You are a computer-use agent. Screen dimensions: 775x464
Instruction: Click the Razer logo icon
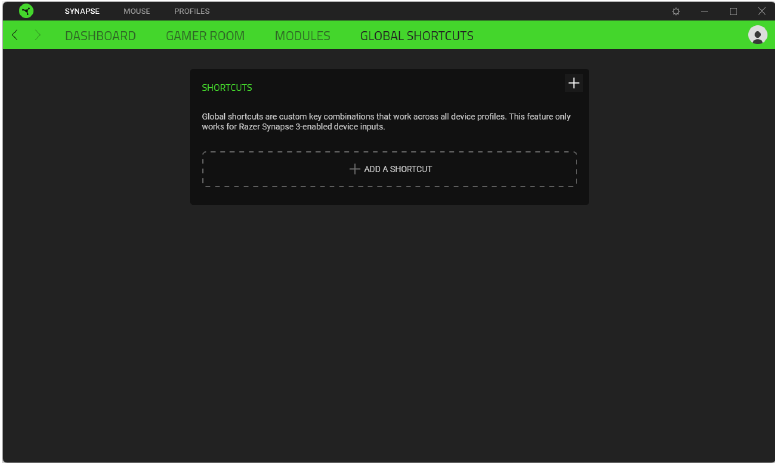pyautogui.click(x=26, y=10)
